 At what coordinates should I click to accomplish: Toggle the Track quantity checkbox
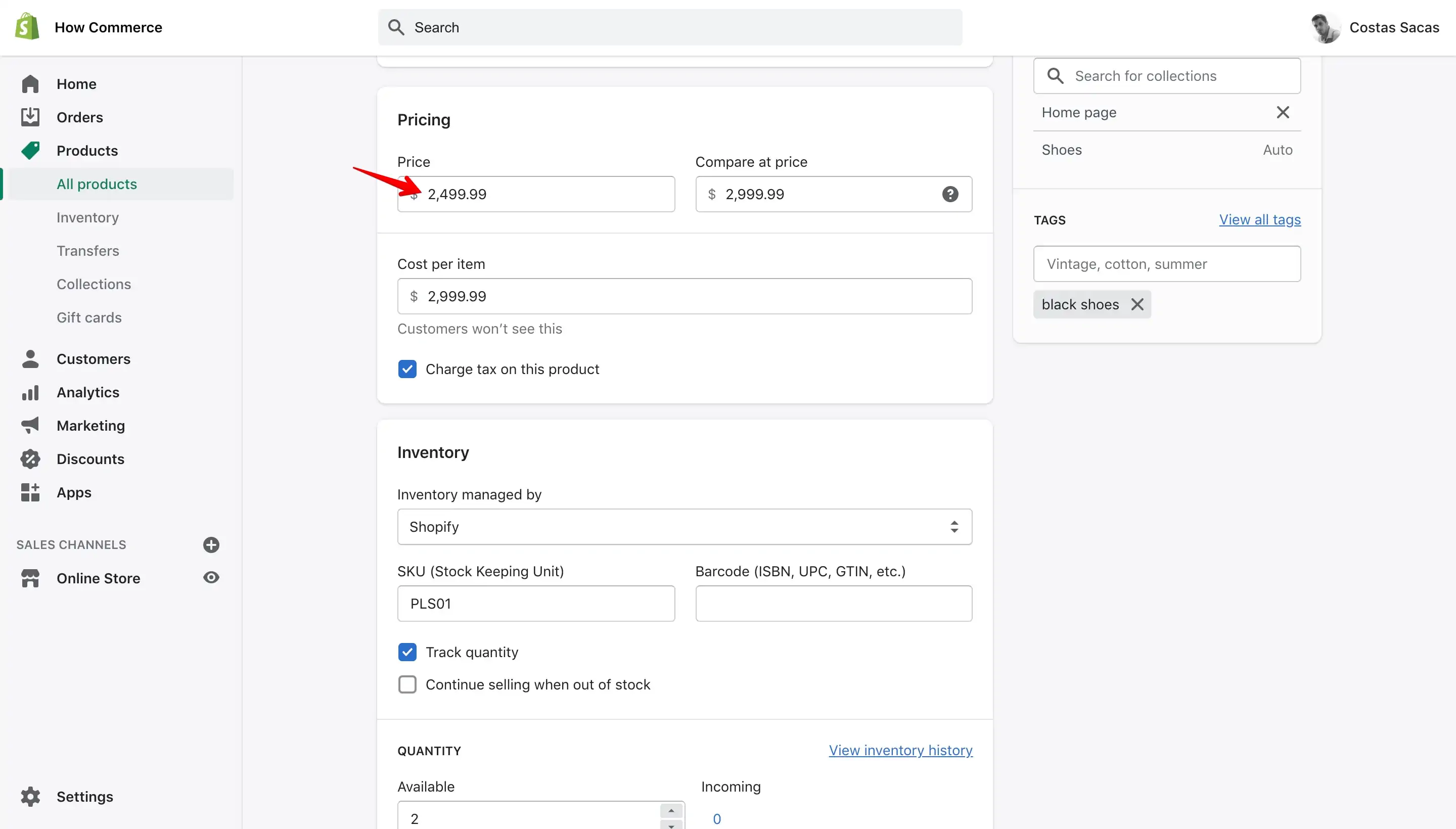pyautogui.click(x=407, y=652)
